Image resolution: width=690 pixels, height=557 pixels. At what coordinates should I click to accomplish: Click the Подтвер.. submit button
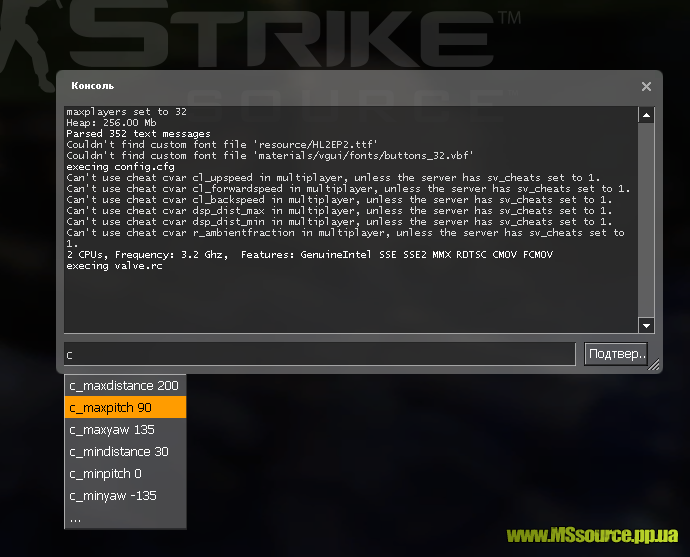coord(616,354)
